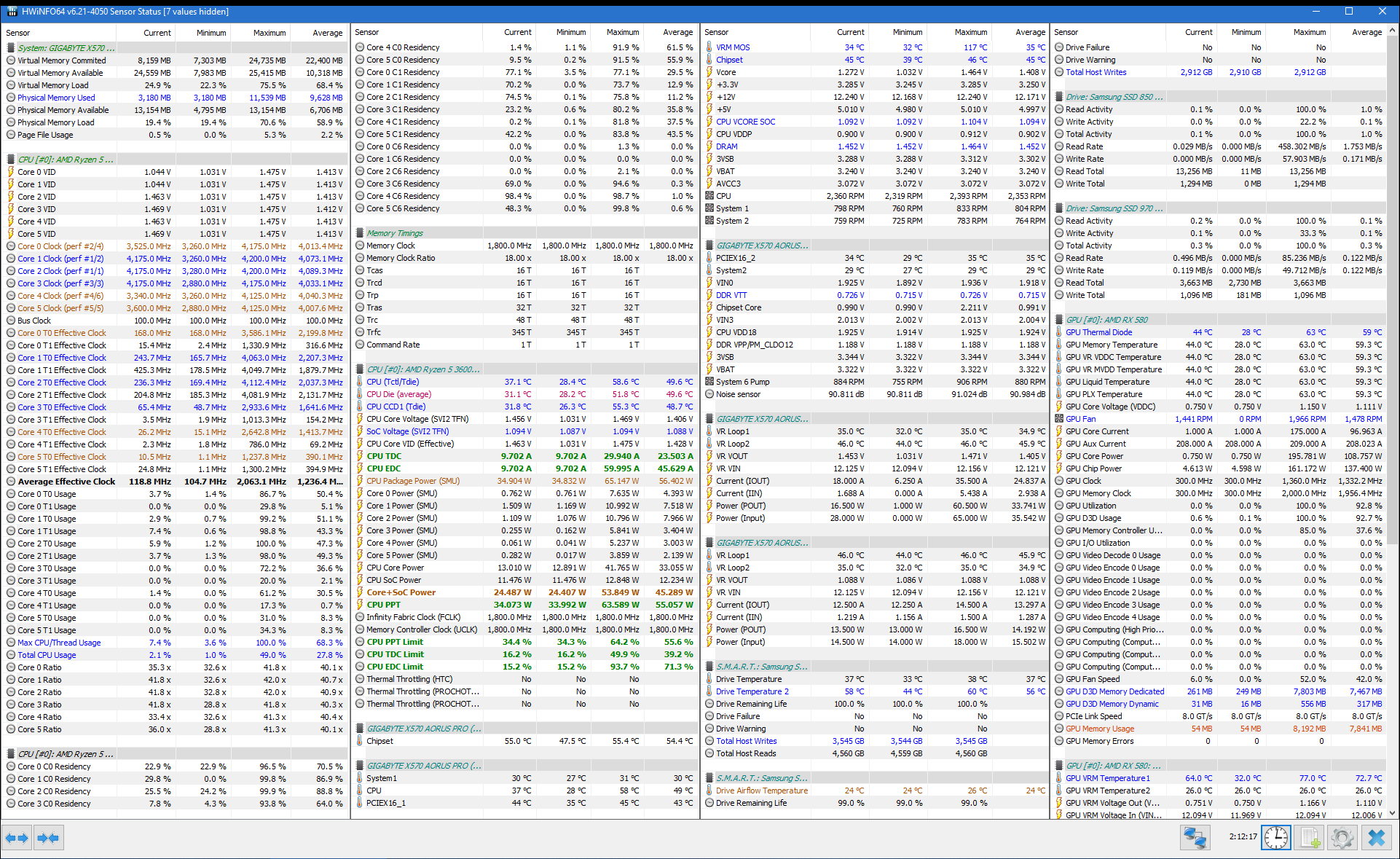The image size is (1400, 859).
Task: Select the GPU D3D Memory Dedicated row
Action: (x=1219, y=691)
